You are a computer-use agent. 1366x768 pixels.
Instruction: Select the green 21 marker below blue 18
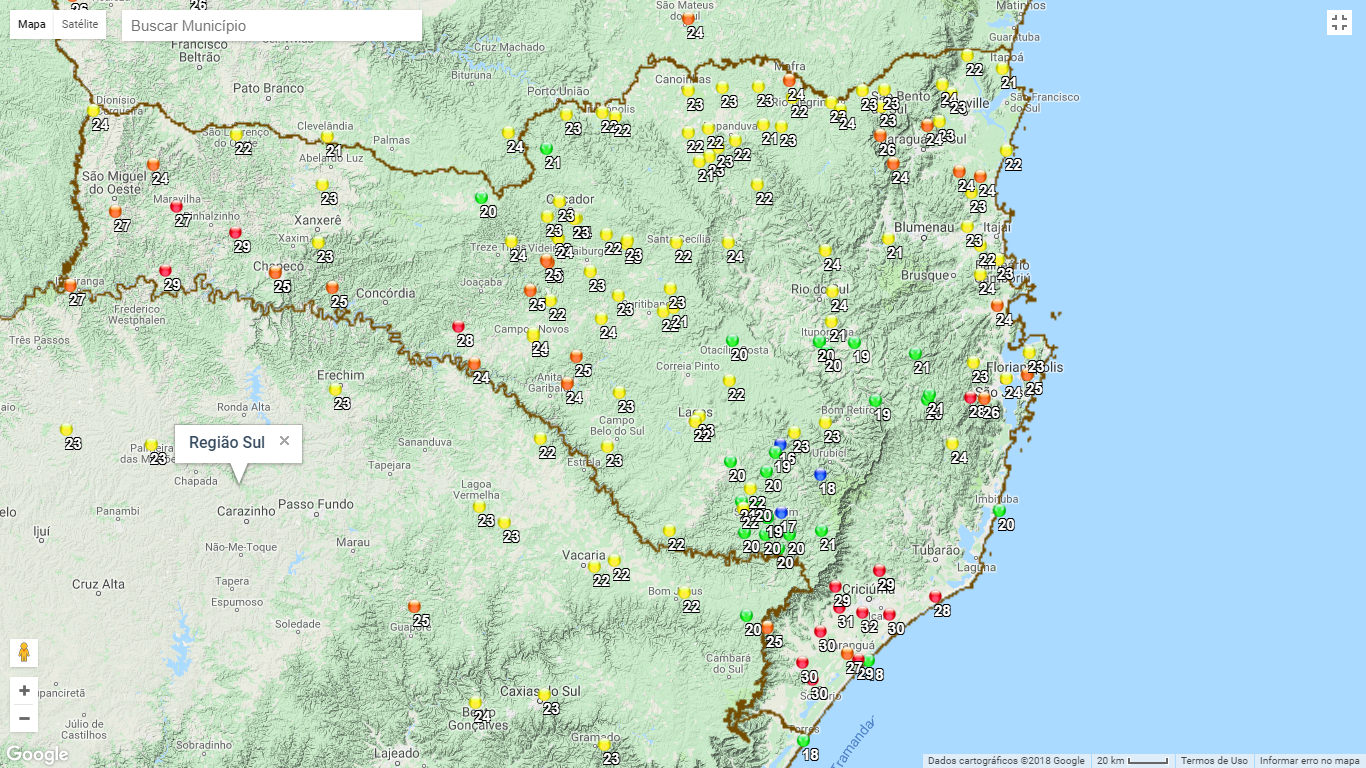[x=821, y=531]
